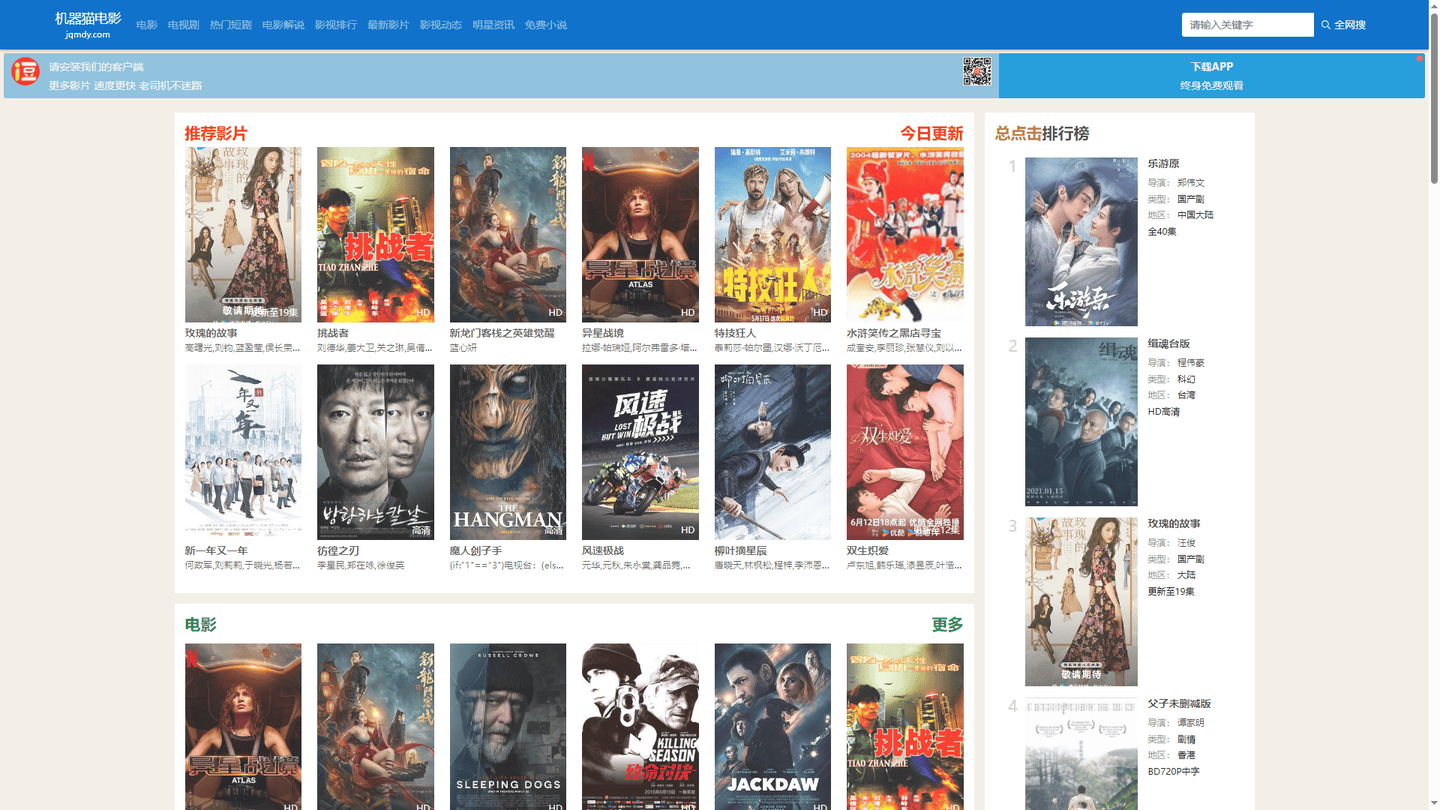The width and height of the screenshot is (1440, 810).
Task: Open the 免费小说 navigation menu item
Action: [546, 25]
